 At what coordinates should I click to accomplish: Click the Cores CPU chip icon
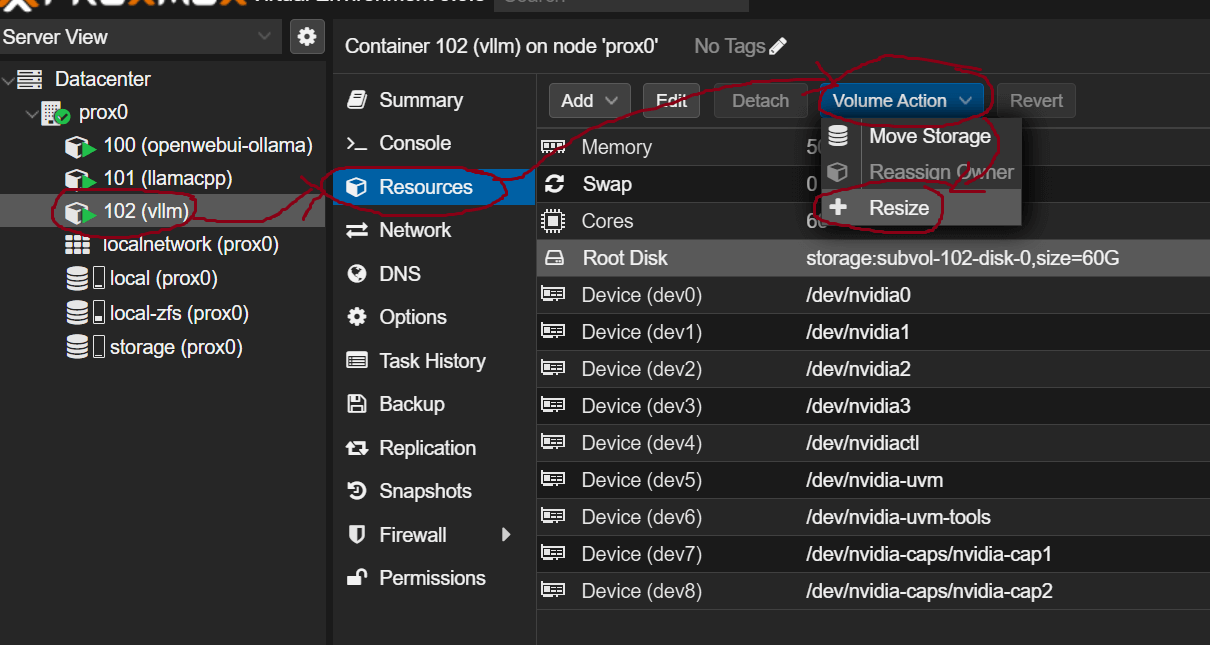click(552, 221)
